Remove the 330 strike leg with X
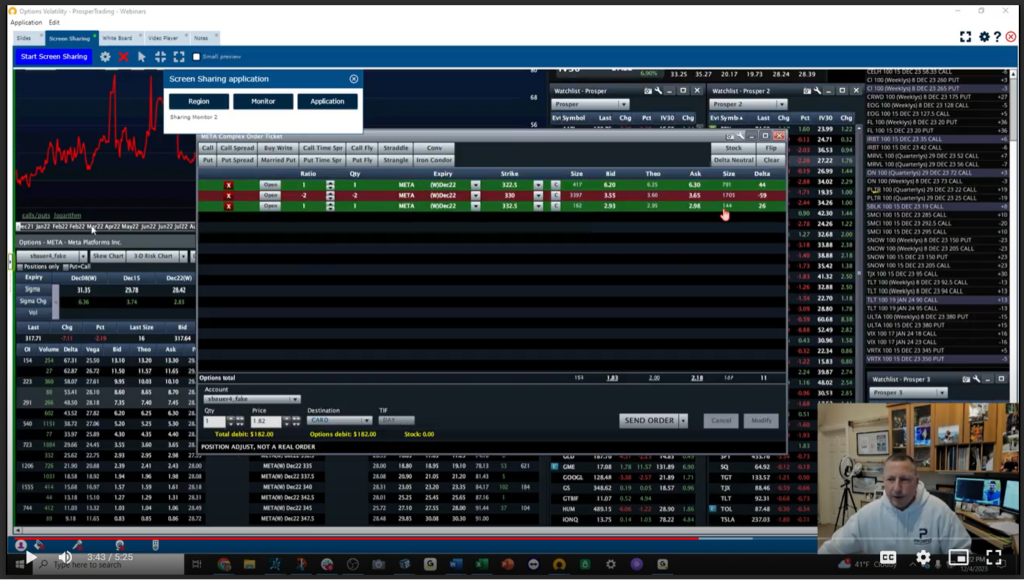Viewport: 1024px width, 580px height. tap(229, 196)
